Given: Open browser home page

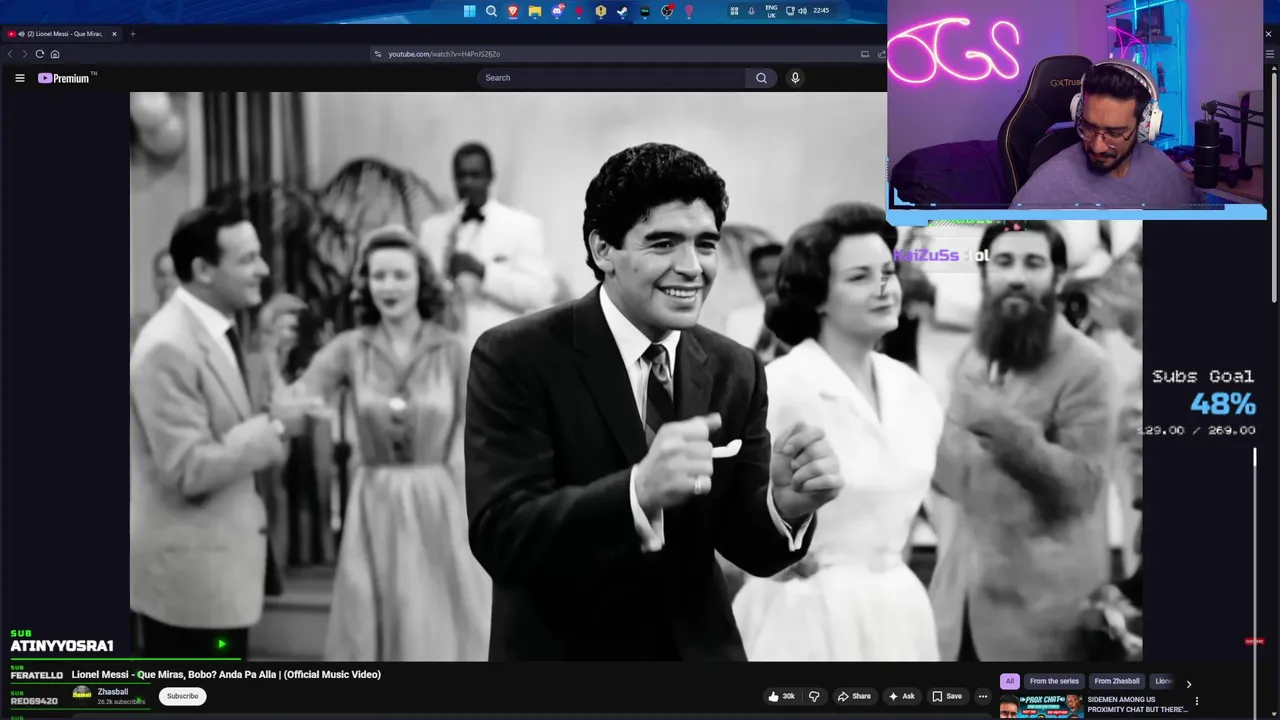Looking at the screenshot, I should 55,54.
